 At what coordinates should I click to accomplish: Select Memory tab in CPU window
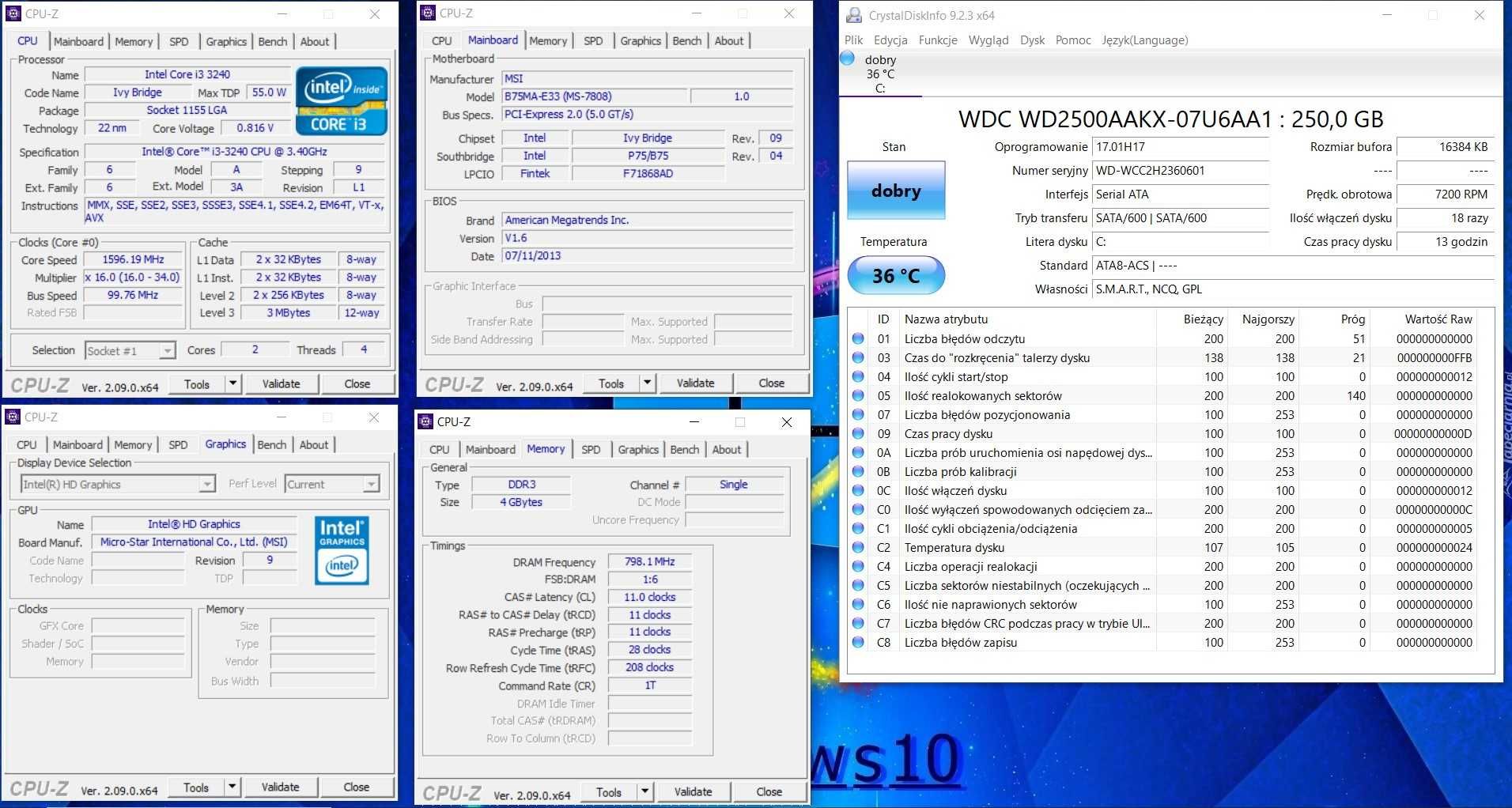tap(134, 41)
